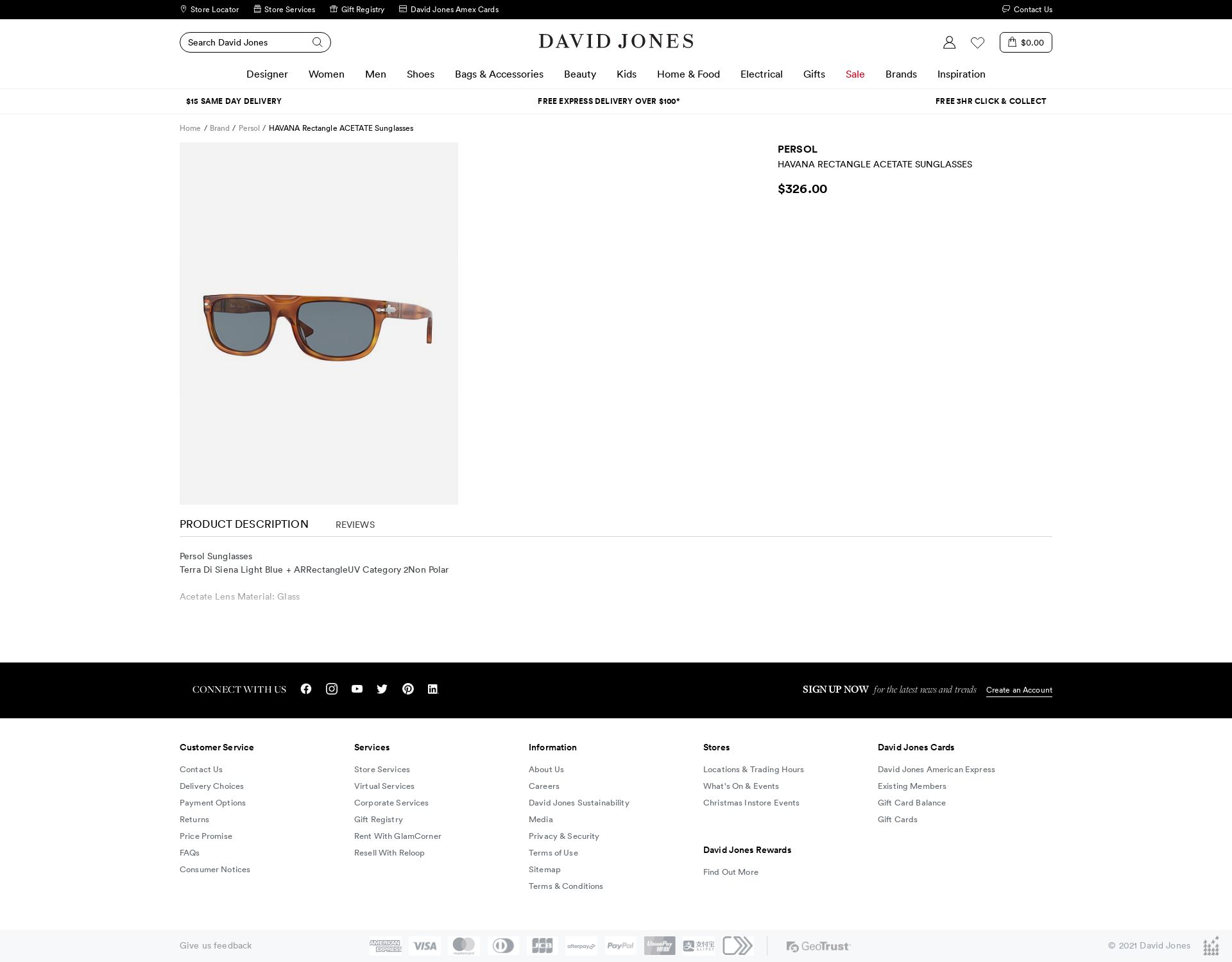
Task: Click the Persol sunglasses product image
Action: (319, 323)
